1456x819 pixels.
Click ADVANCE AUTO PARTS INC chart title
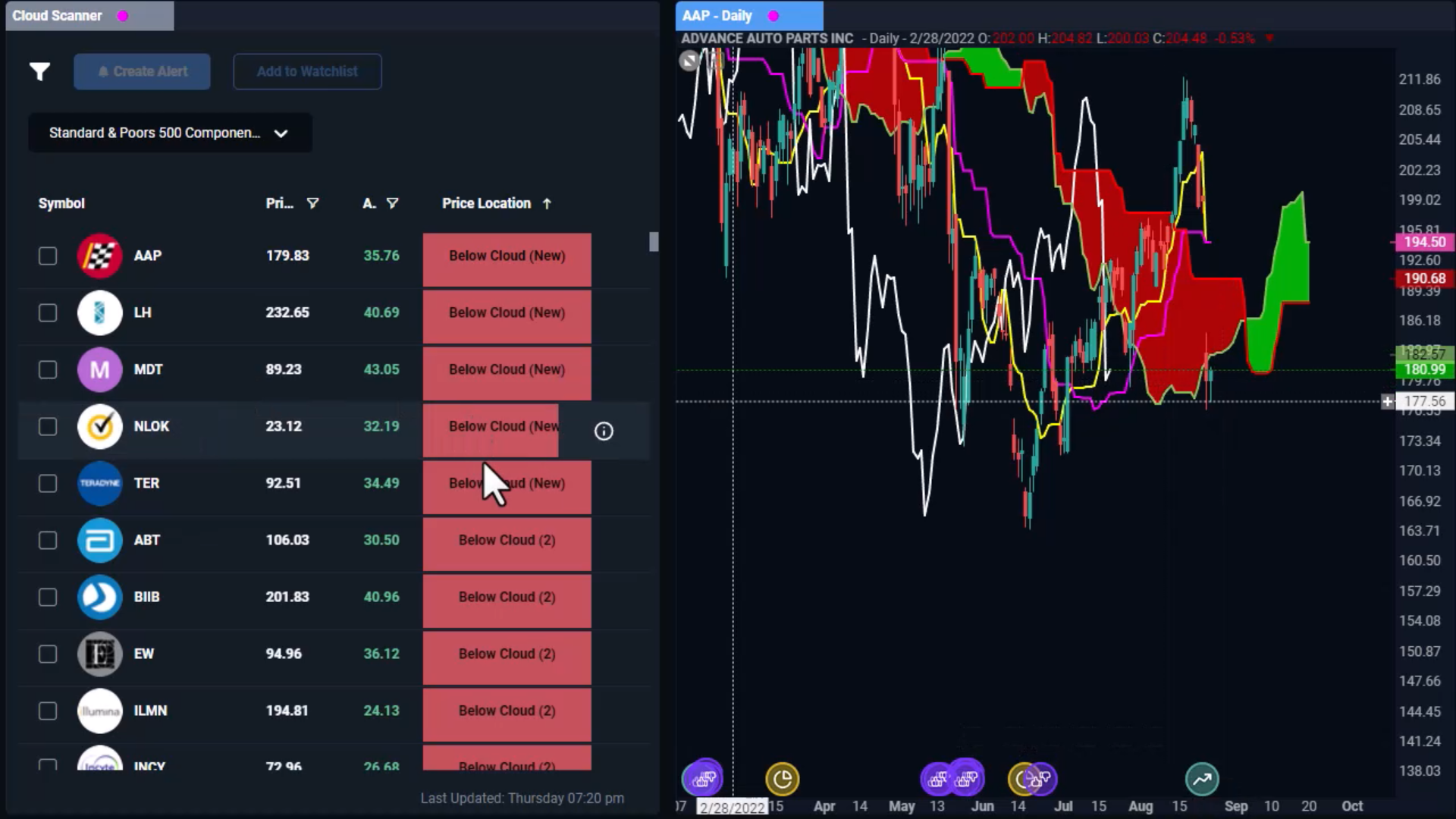tap(767, 38)
